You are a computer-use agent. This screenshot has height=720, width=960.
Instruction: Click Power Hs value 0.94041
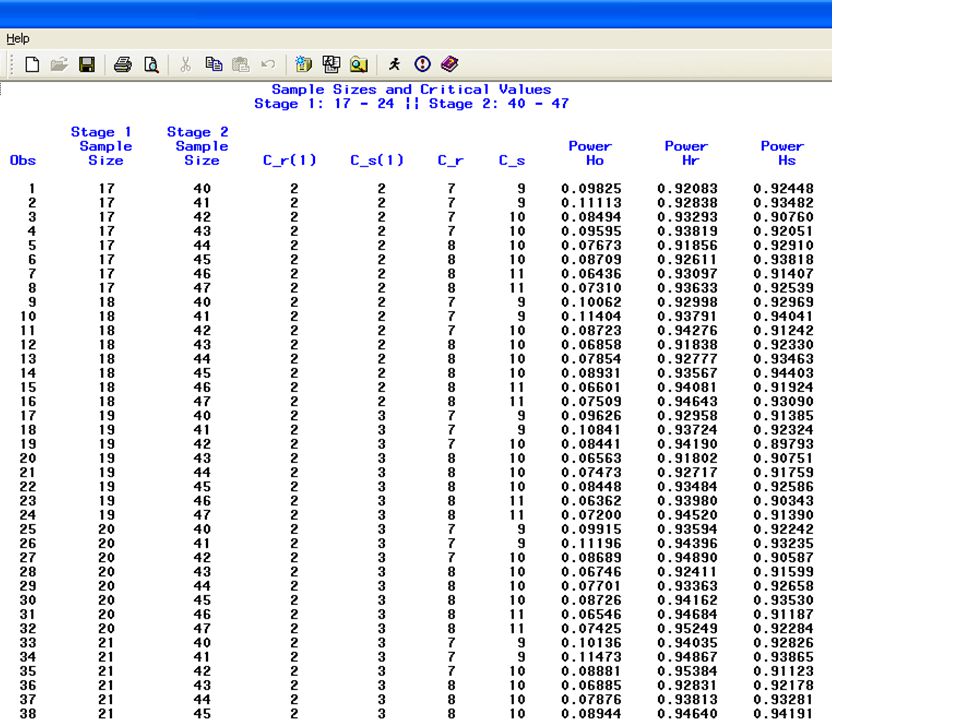(x=784, y=317)
